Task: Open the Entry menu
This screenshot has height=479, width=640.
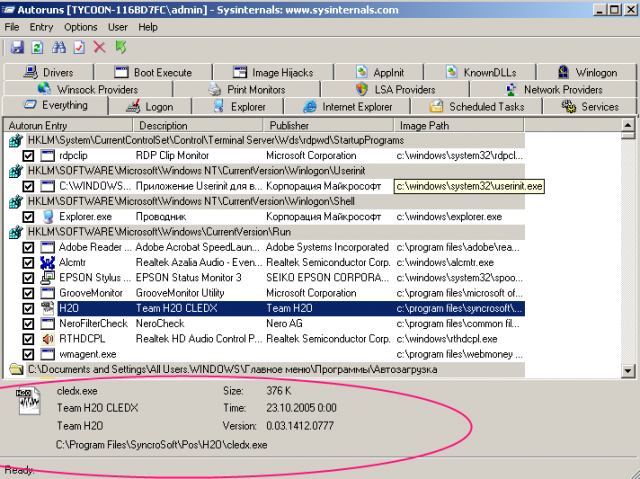Action: tap(41, 27)
